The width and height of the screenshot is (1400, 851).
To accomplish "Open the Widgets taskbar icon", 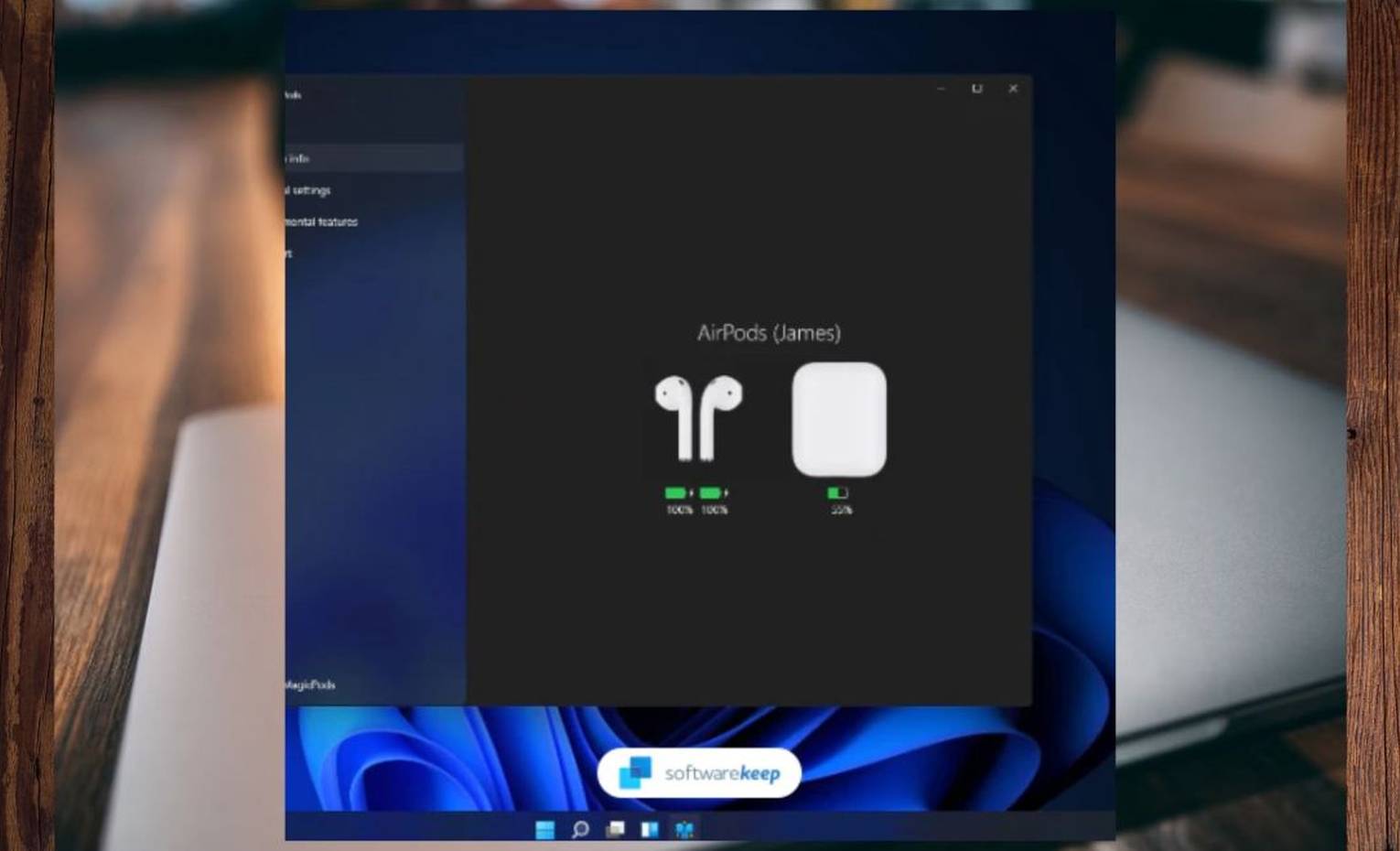I will (650, 829).
